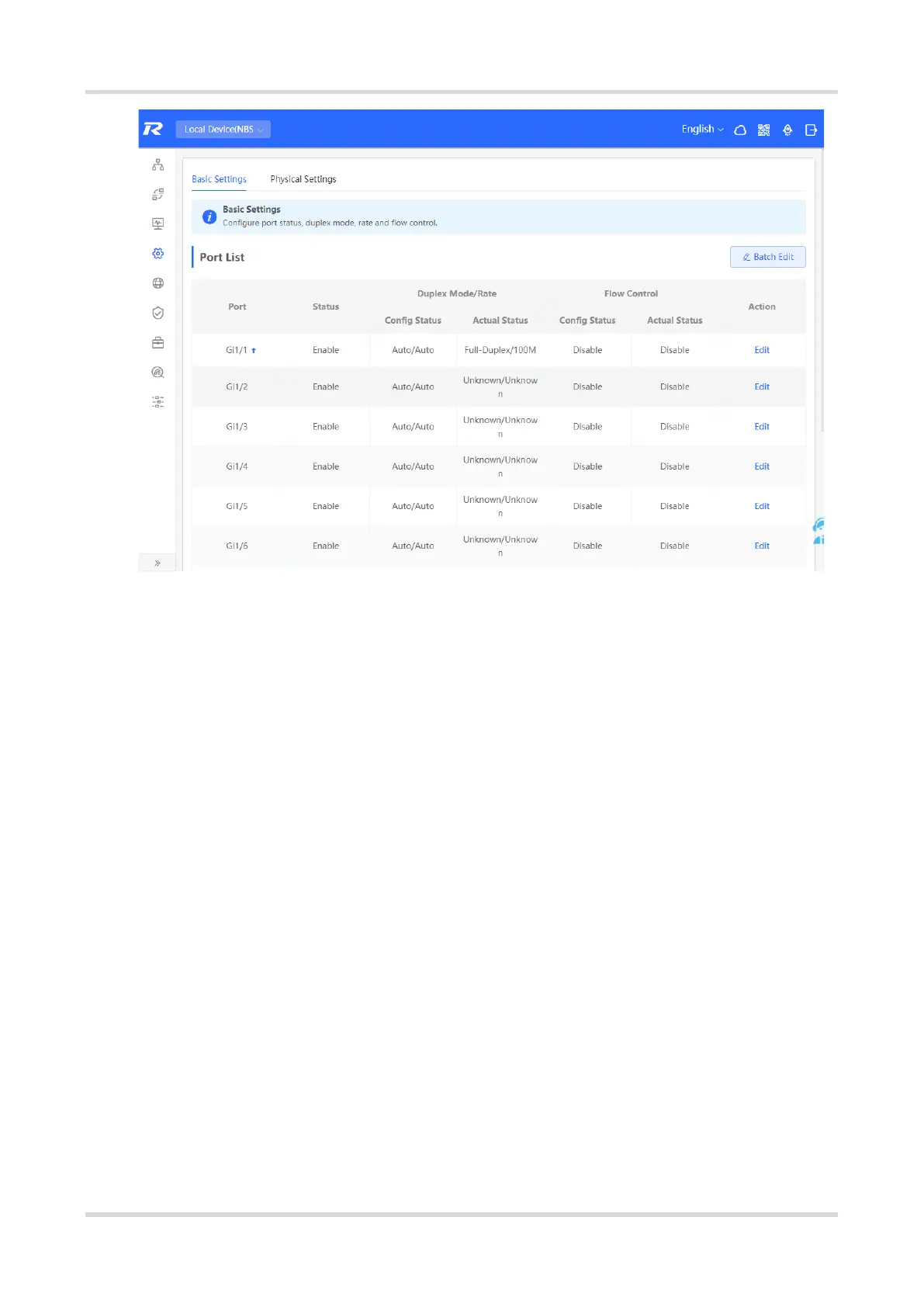Click the Ruijie R logo
924x1307 pixels.
(x=153, y=129)
